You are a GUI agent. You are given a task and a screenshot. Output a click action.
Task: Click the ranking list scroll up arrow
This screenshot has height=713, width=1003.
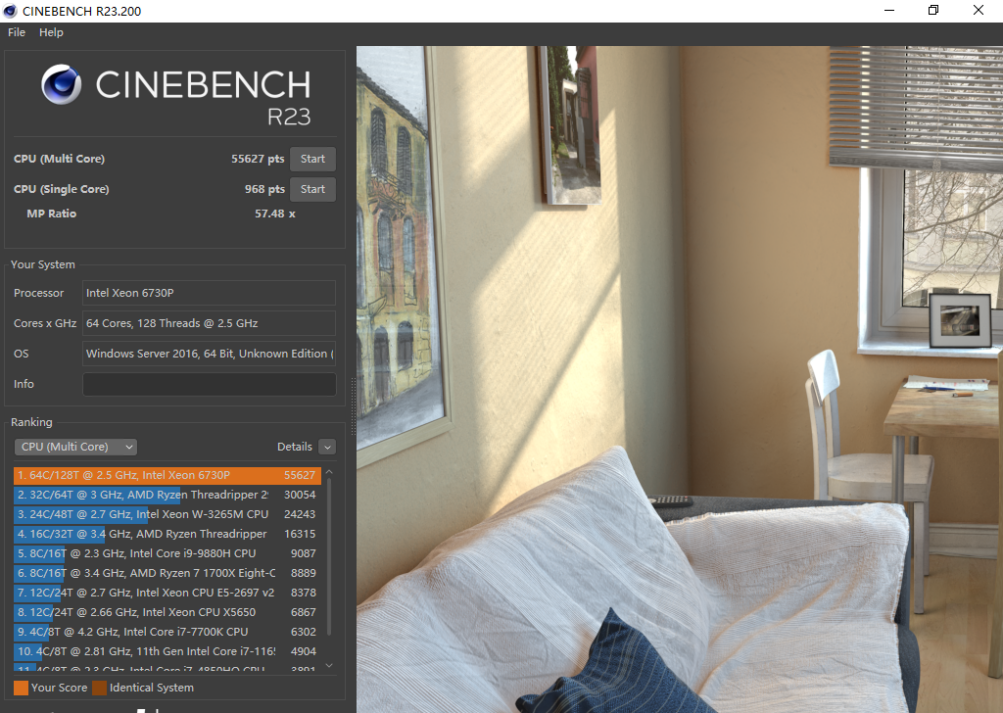pos(329,472)
